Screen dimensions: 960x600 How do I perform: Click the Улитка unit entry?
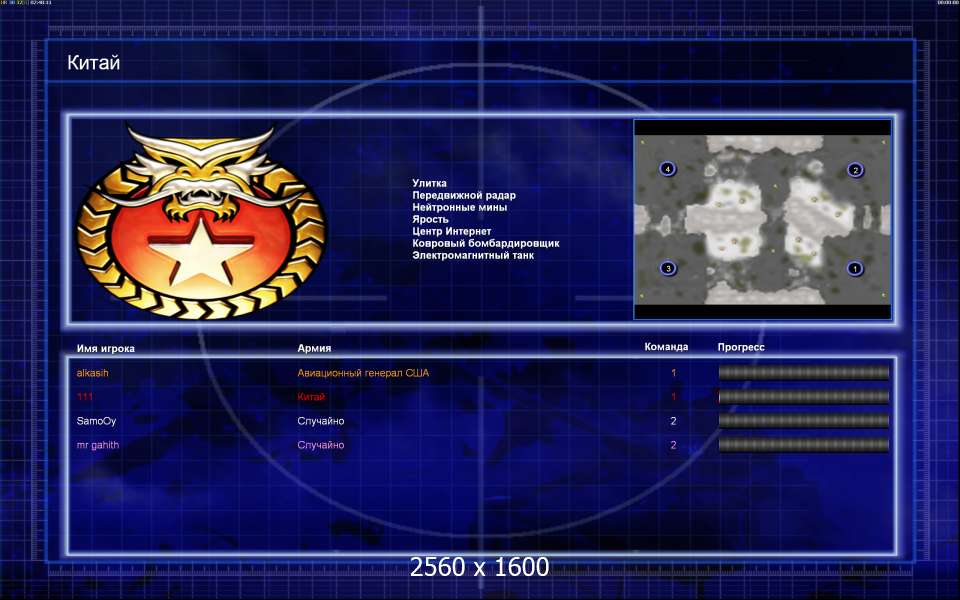429,183
